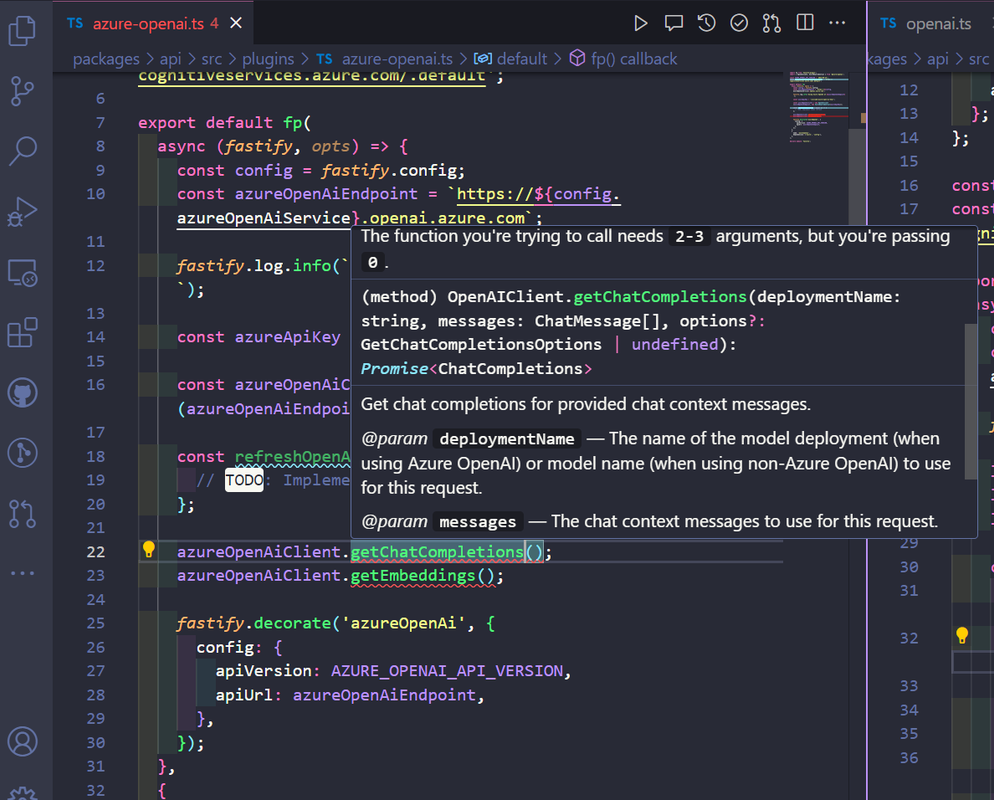994x800 pixels.
Task: Open the Accounts menu in activity bar
Action: [22, 741]
